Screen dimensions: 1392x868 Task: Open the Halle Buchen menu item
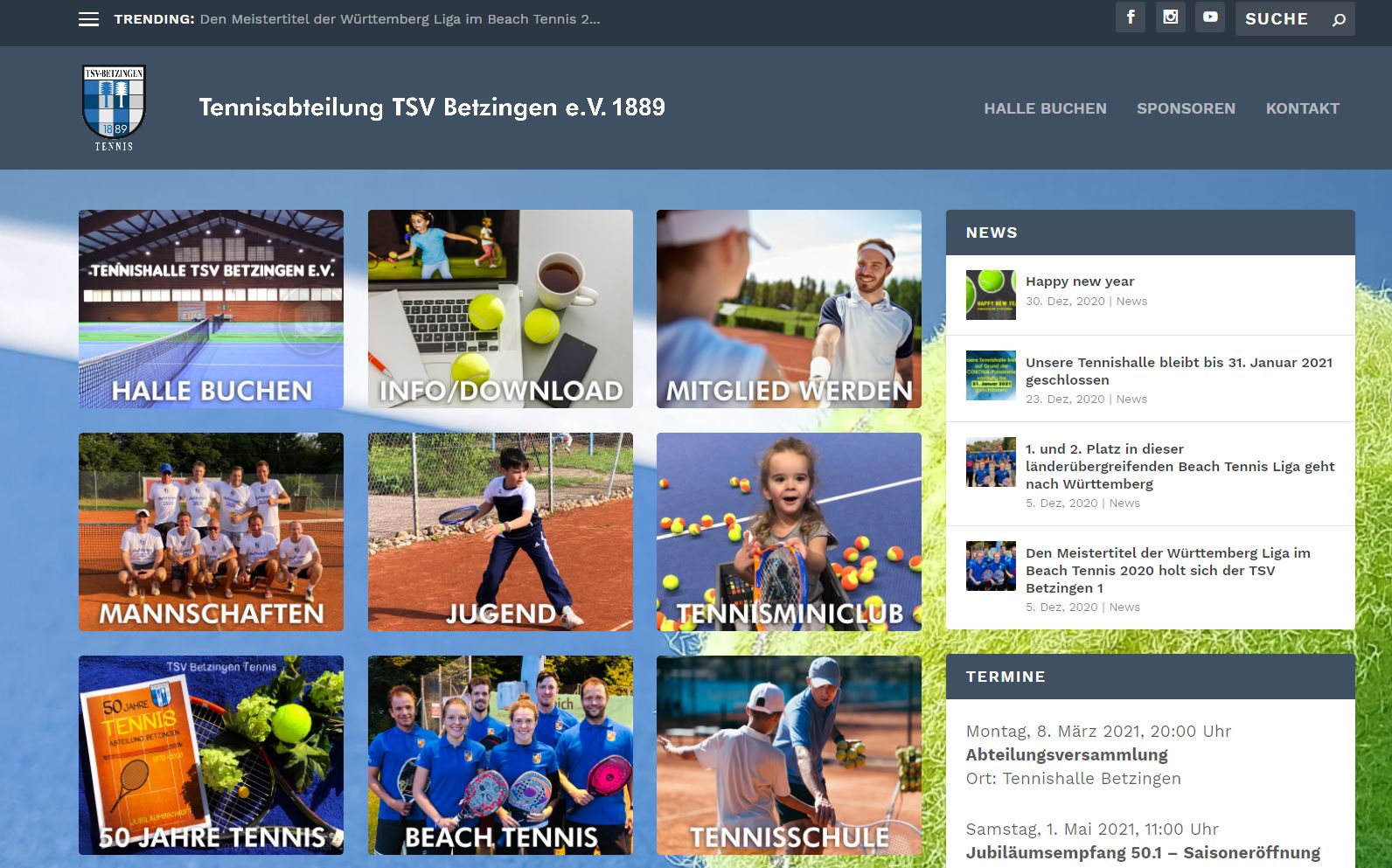(x=1045, y=108)
